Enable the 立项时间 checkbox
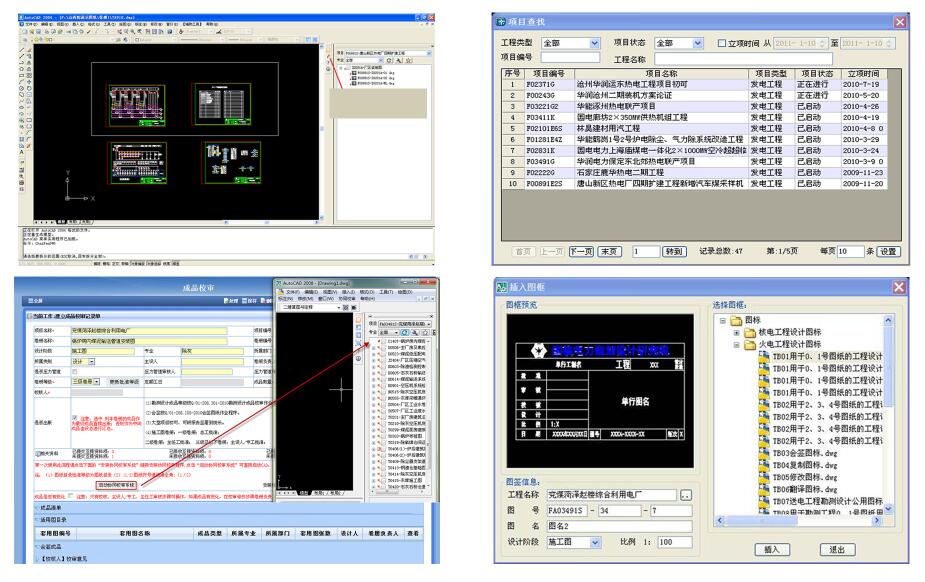 [721, 43]
